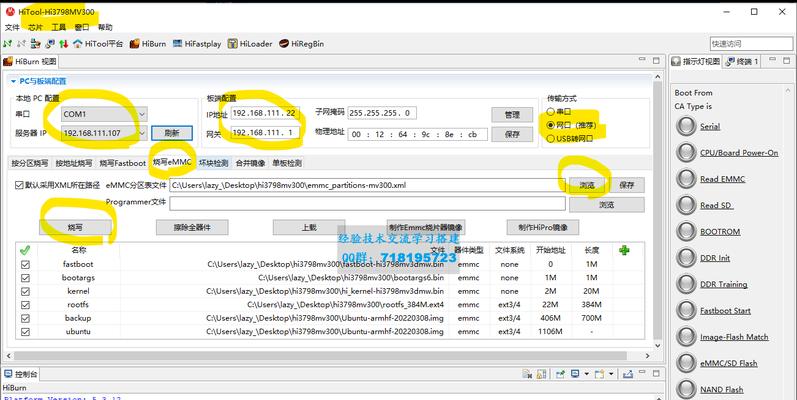Switch to 按地址烧写 tab

(74, 163)
